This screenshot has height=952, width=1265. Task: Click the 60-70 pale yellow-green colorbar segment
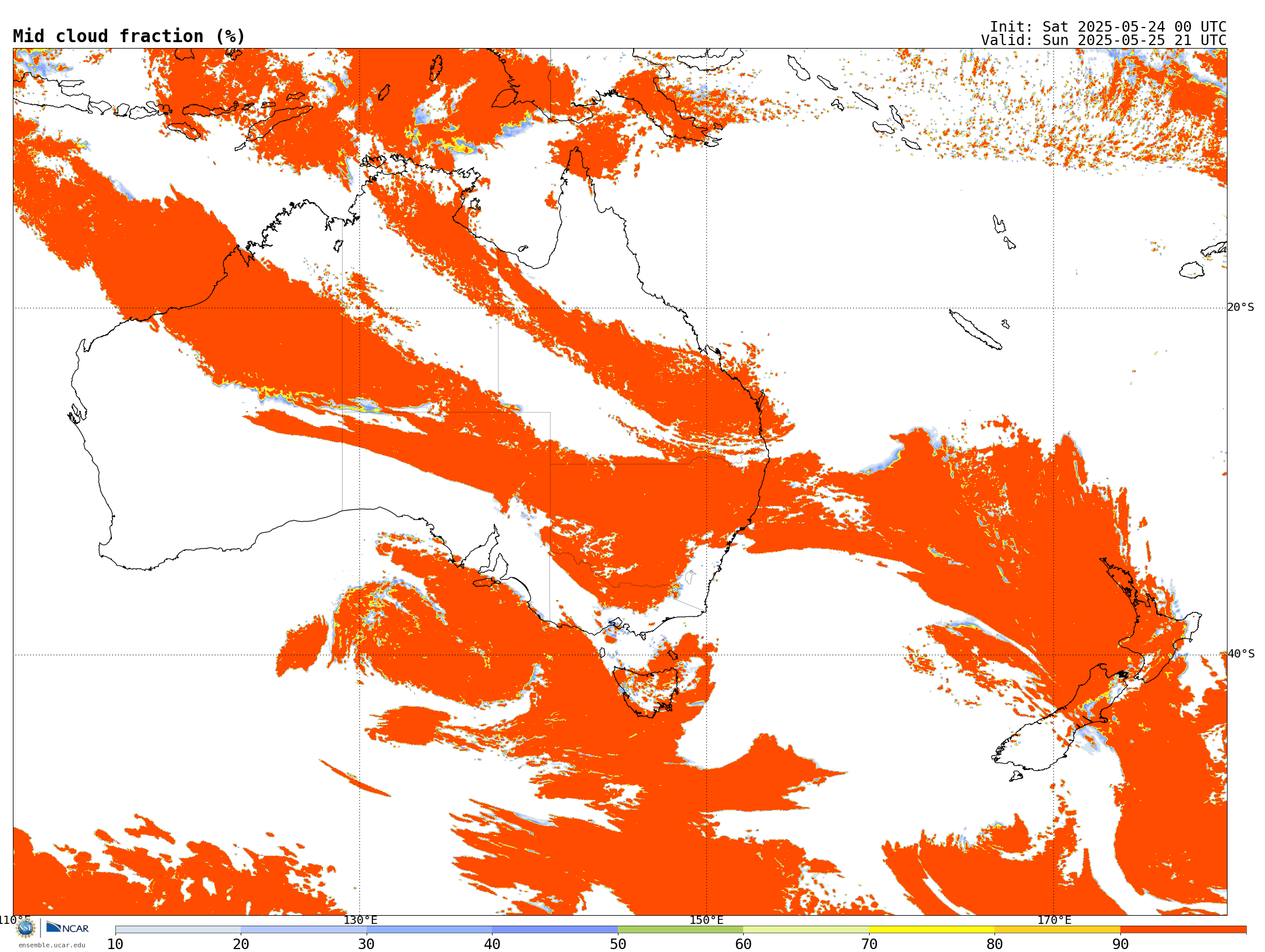[806, 930]
